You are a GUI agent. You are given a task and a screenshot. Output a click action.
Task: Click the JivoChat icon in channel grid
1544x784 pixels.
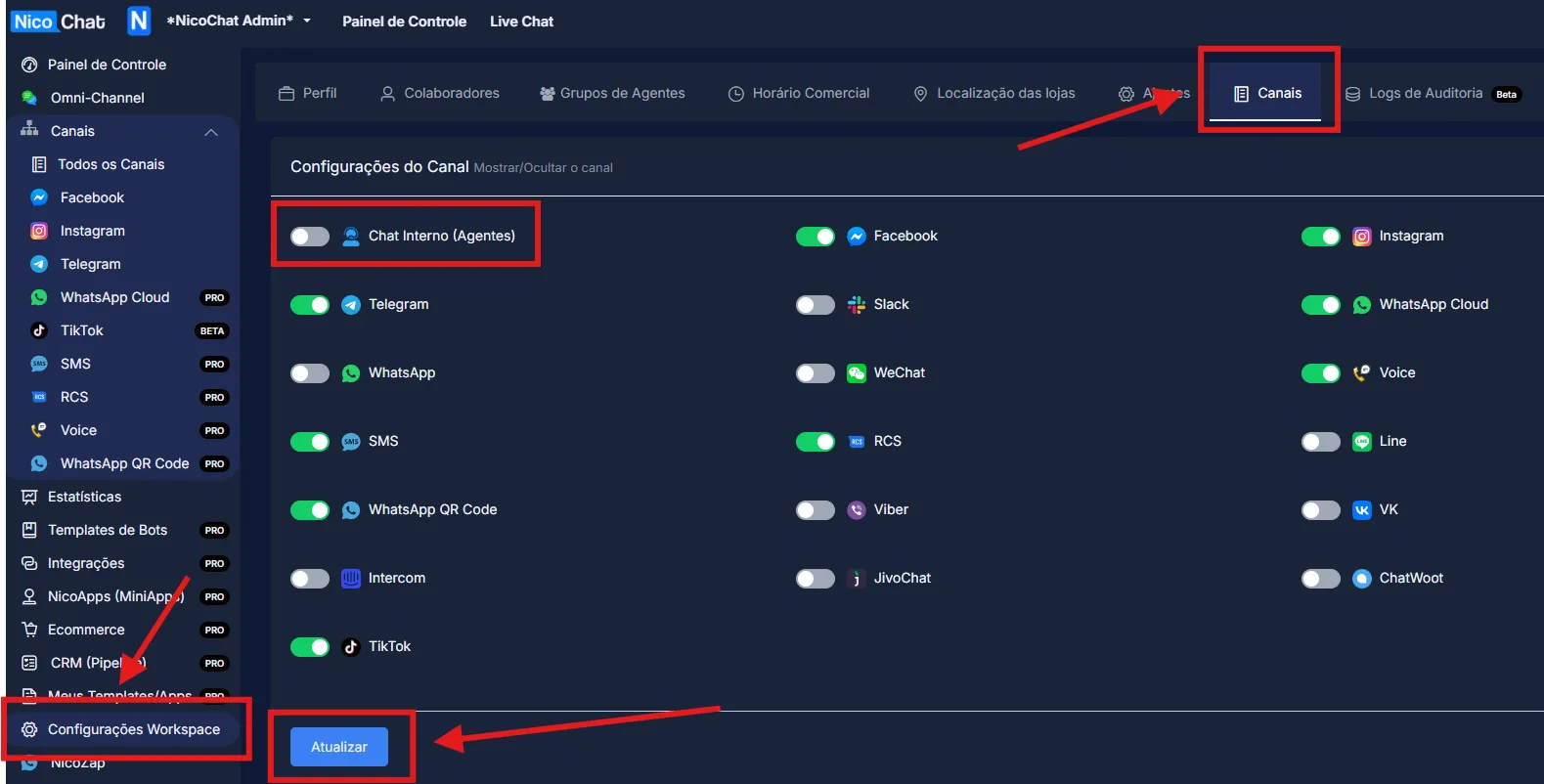[857, 579]
